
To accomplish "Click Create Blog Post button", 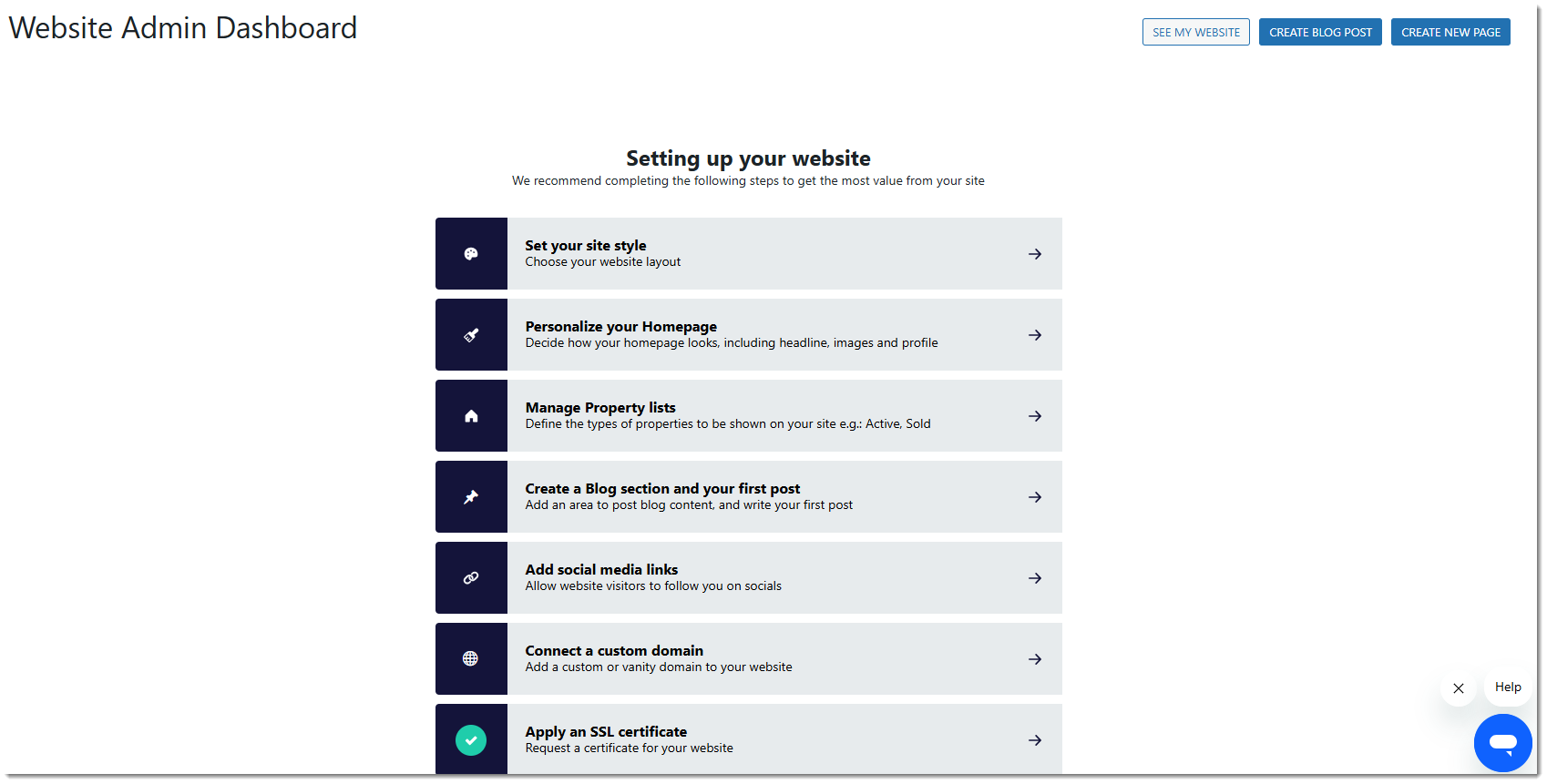I will pyautogui.click(x=1320, y=32).
